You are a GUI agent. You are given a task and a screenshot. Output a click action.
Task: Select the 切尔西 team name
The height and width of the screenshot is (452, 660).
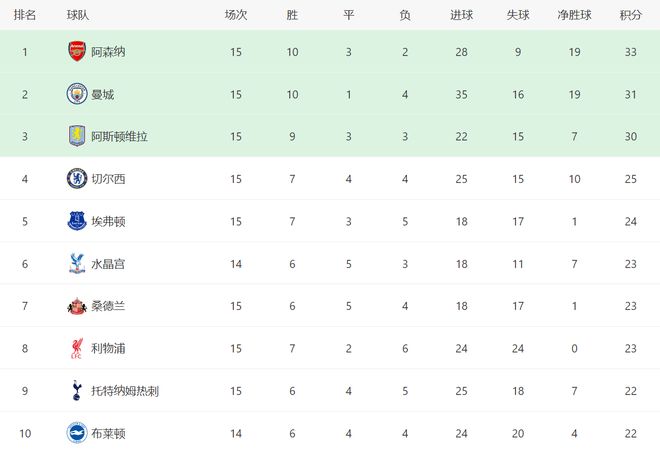pyautogui.click(x=108, y=179)
